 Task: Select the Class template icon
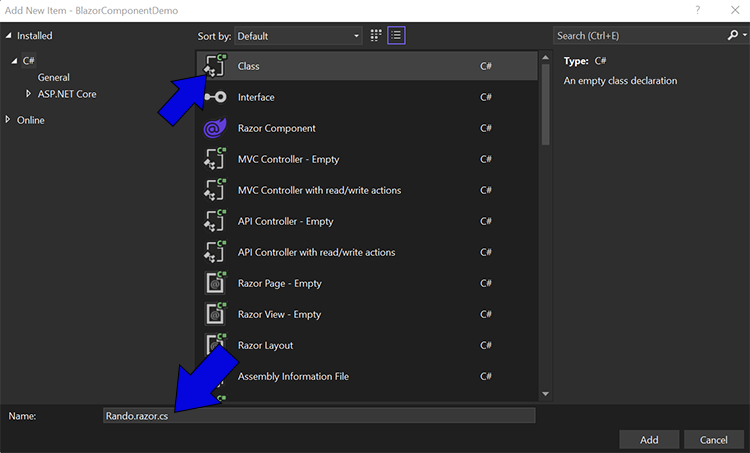coord(215,66)
